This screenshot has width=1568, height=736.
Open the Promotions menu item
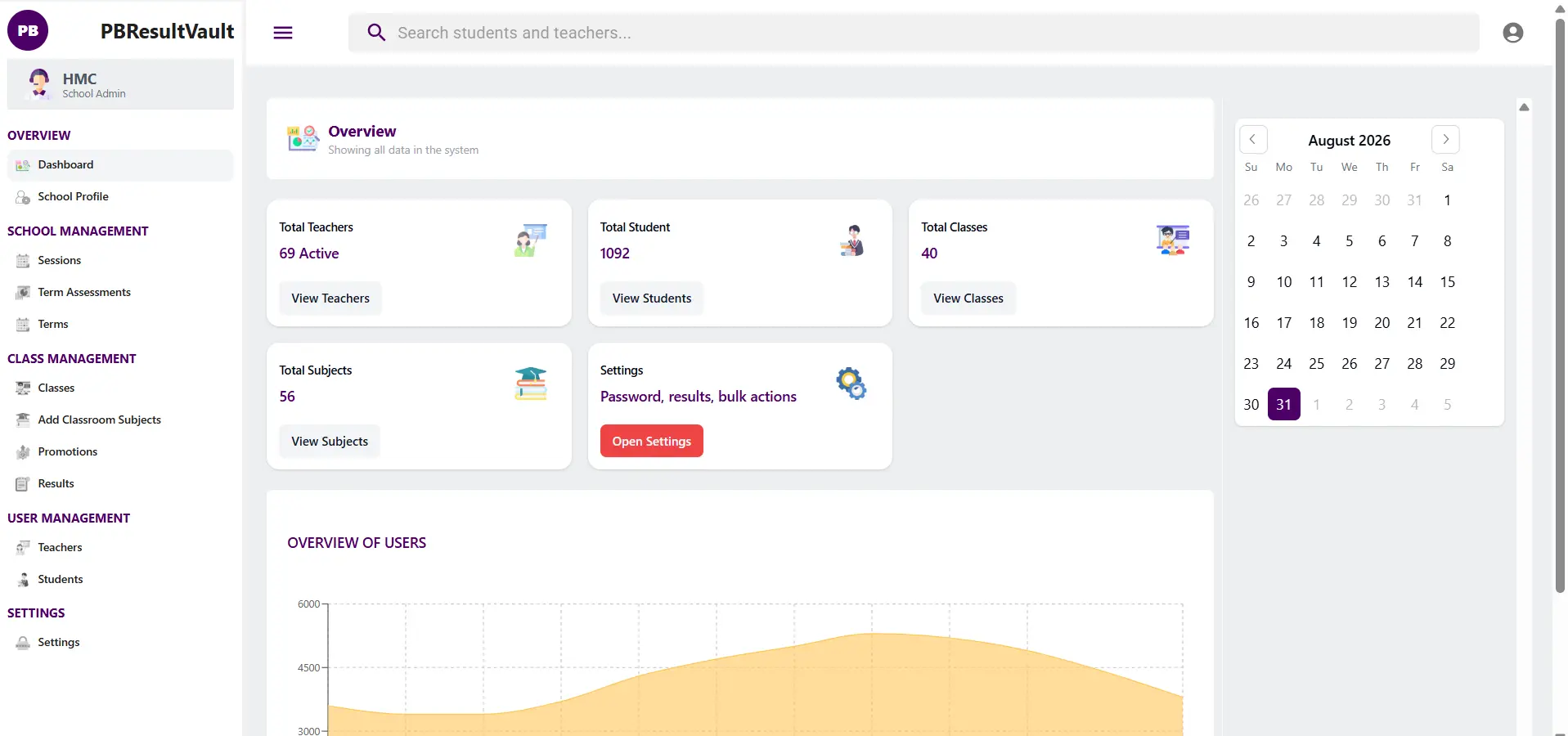point(120,452)
